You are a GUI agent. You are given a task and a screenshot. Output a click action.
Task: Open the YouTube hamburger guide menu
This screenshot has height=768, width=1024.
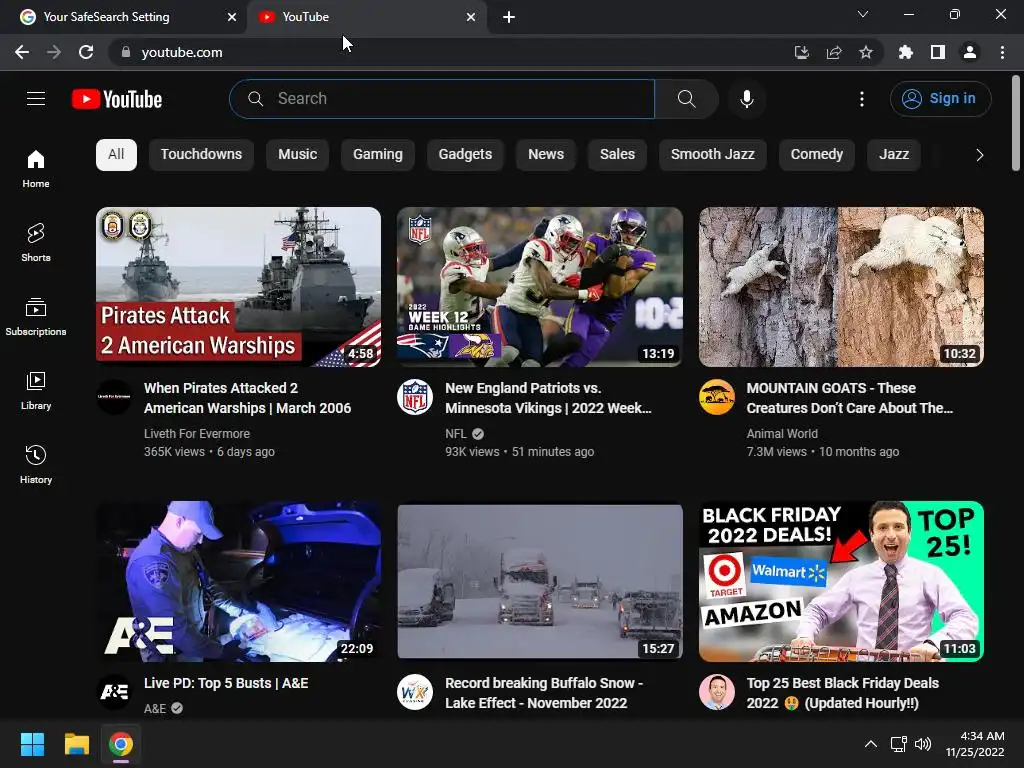(x=36, y=99)
